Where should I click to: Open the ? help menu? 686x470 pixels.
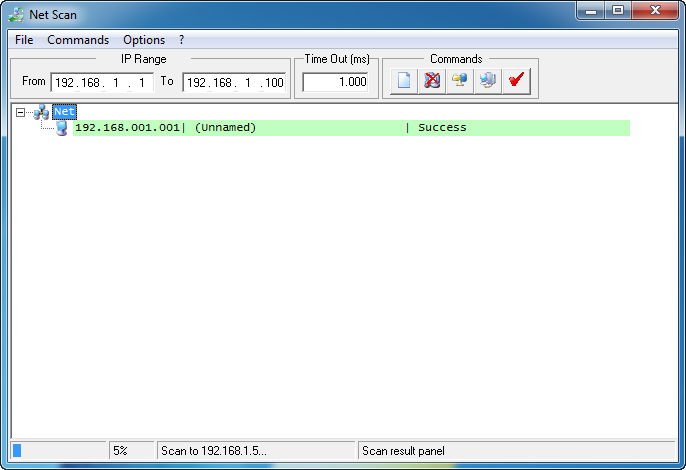coord(181,40)
